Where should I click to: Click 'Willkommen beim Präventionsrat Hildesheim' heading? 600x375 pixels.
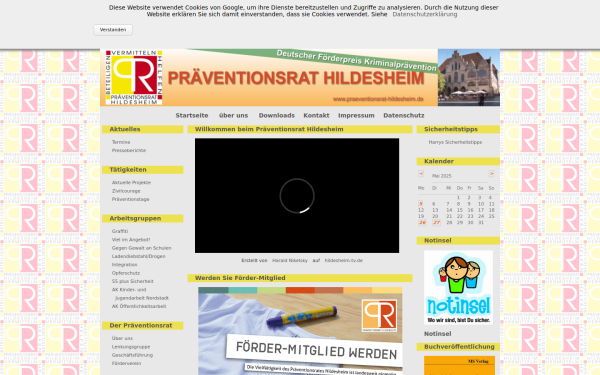pyautogui.click(x=269, y=129)
